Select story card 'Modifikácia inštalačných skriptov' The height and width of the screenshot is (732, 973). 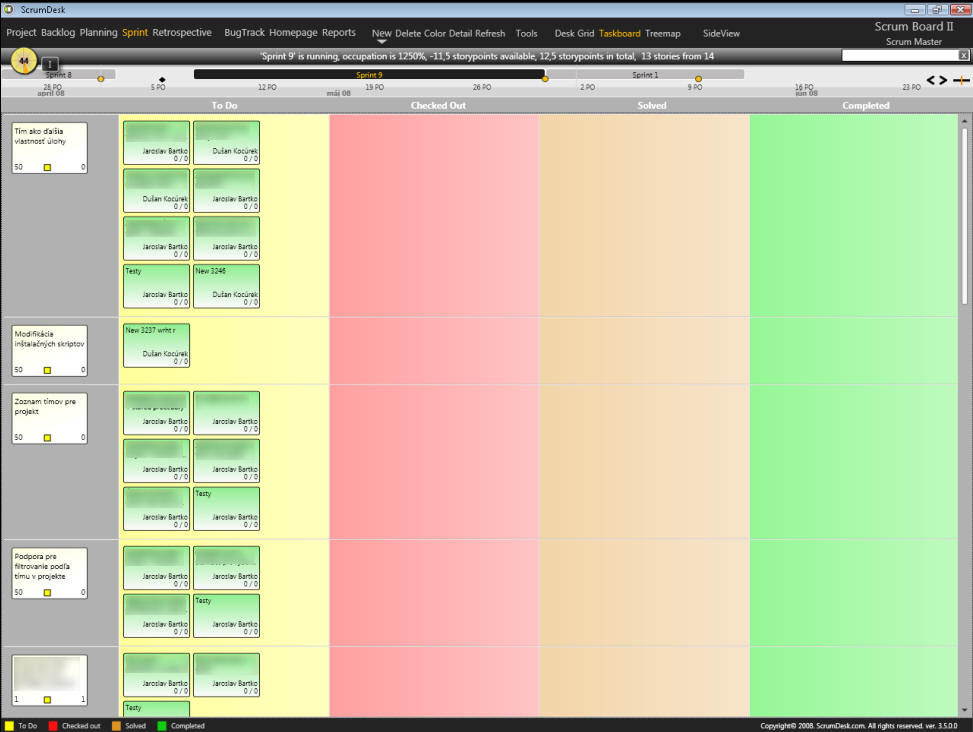point(50,350)
